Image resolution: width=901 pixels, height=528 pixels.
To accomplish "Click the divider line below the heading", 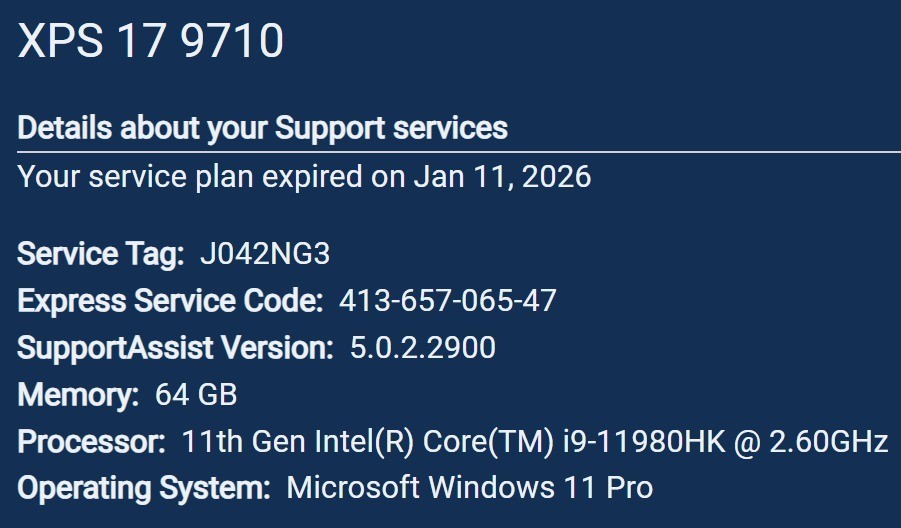I will (459, 152).
